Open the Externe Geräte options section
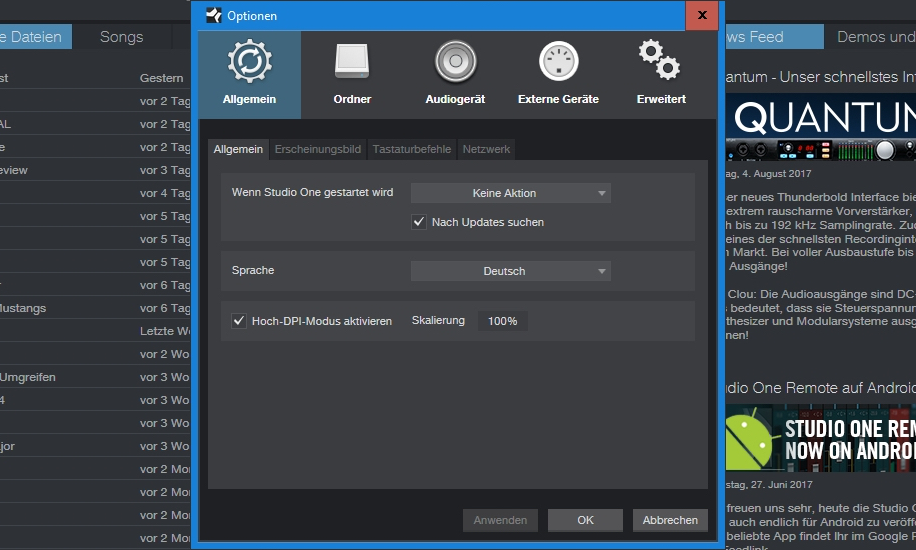916x550 pixels. click(x=558, y=74)
